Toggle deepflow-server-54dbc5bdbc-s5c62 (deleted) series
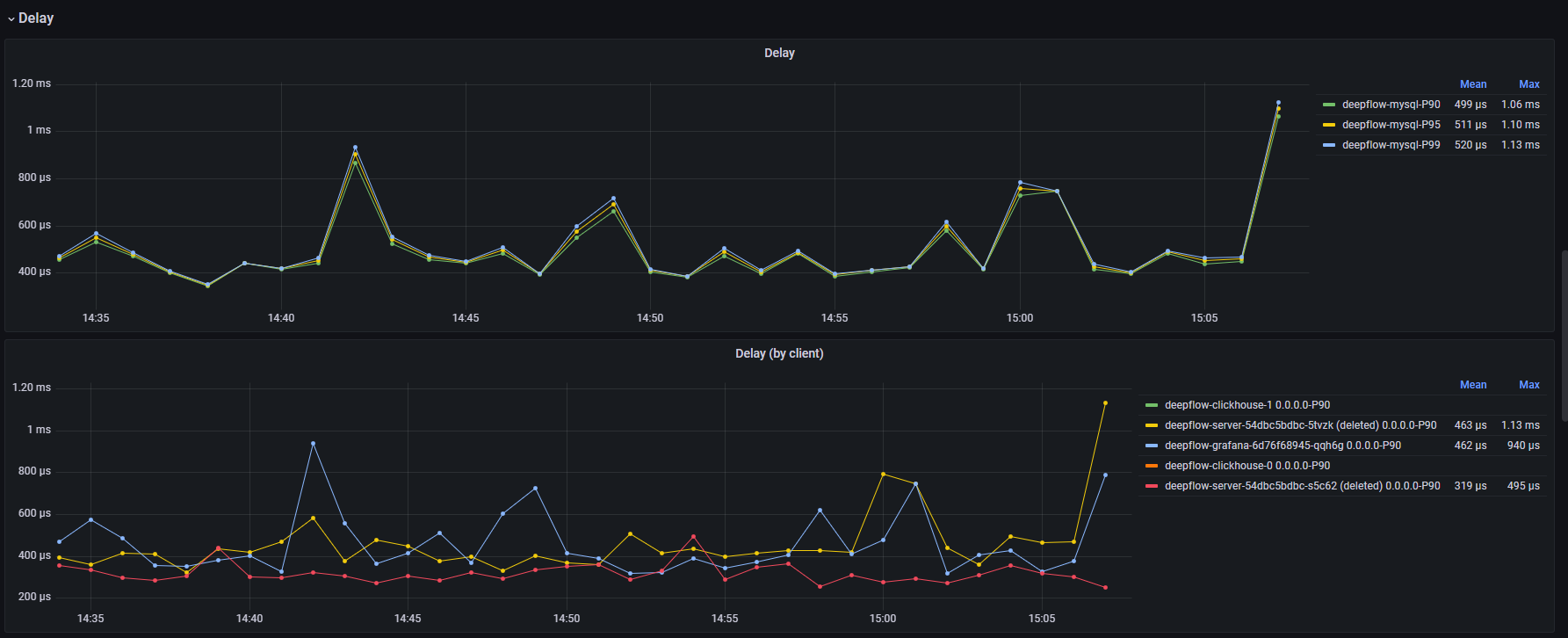 click(1302, 486)
